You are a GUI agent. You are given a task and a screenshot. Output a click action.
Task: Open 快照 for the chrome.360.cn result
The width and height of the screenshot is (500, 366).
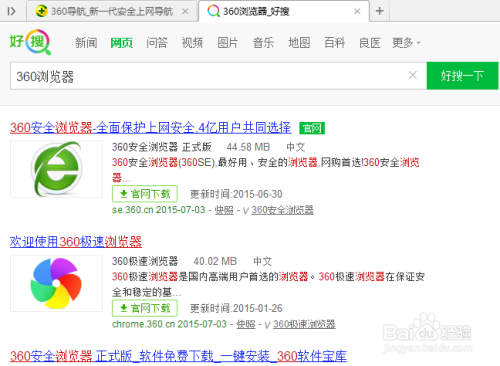[x=246, y=324]
